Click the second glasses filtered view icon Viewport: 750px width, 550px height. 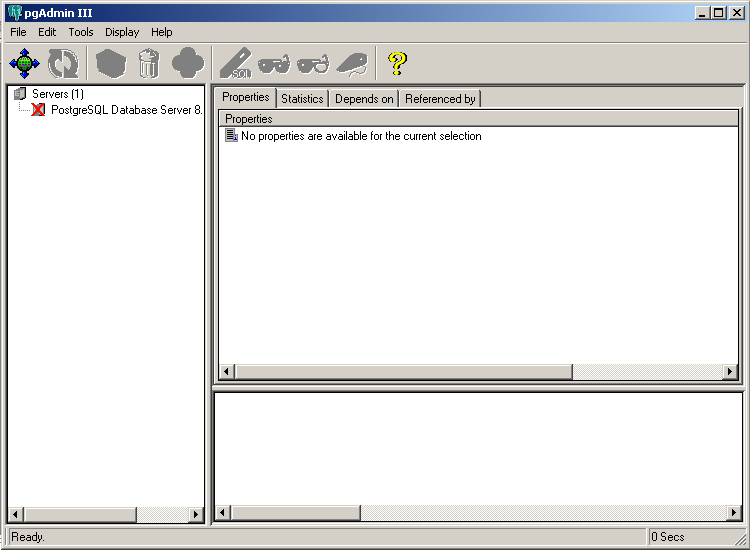(x=313, y=64)
